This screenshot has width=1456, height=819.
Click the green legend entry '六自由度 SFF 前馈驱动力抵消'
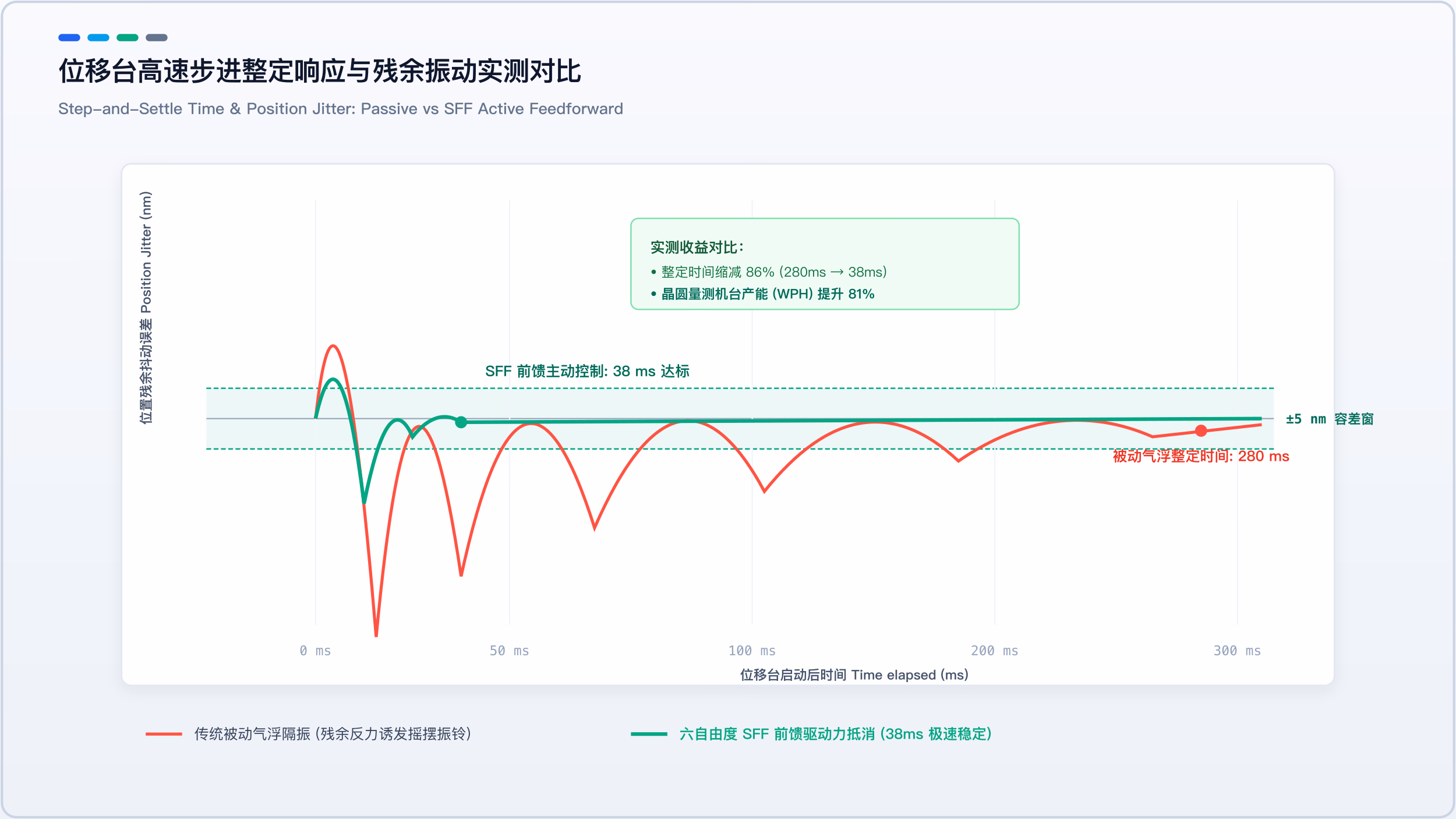[836, 734]
